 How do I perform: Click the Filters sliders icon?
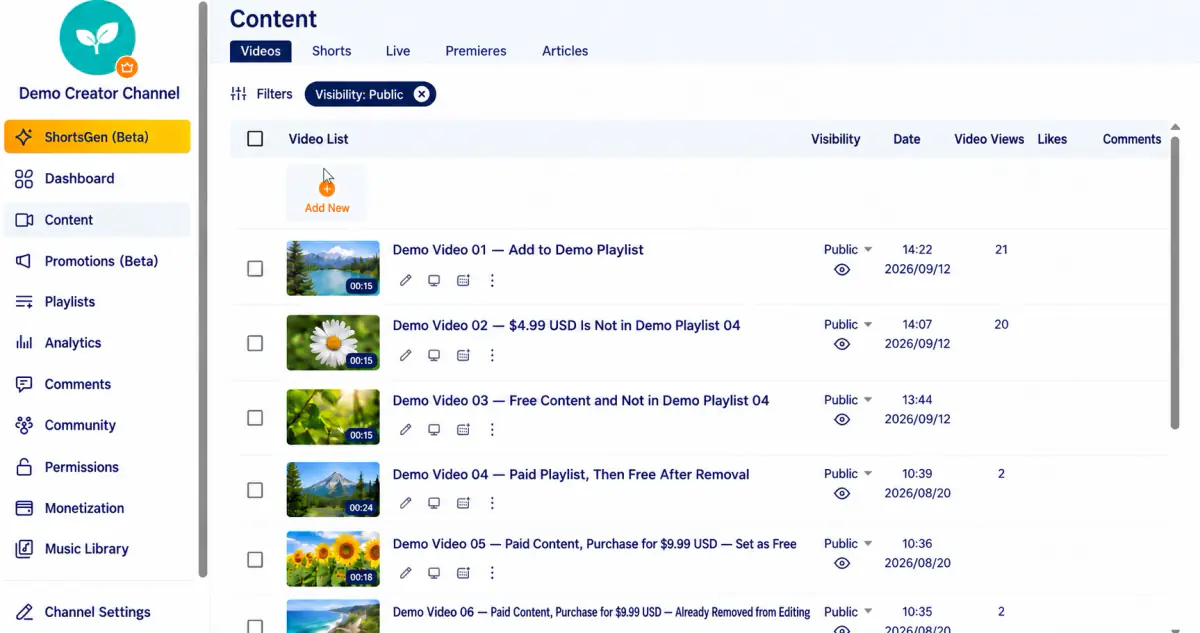(238, 94)
